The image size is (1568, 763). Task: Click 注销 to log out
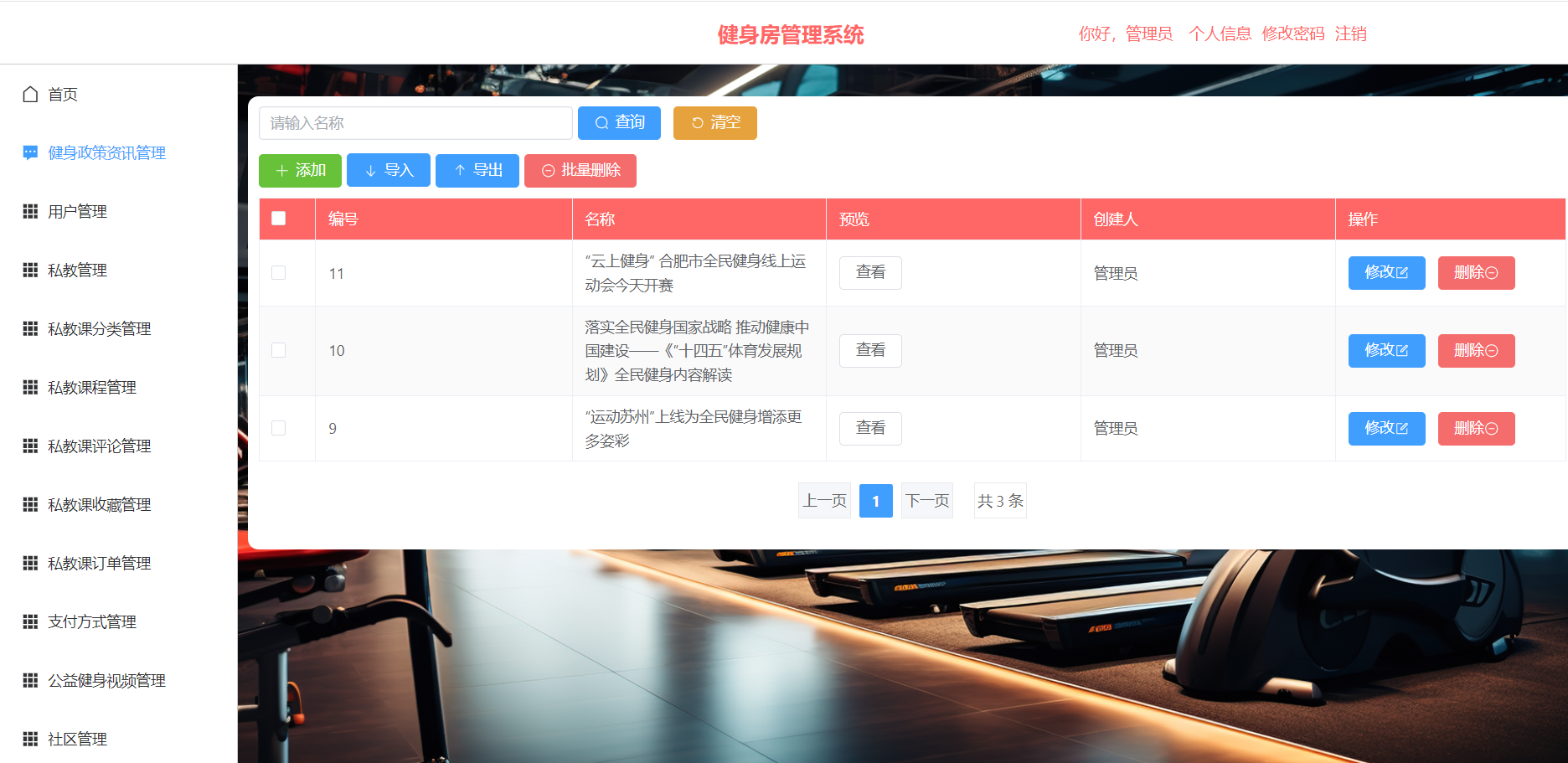point(1351,34)
